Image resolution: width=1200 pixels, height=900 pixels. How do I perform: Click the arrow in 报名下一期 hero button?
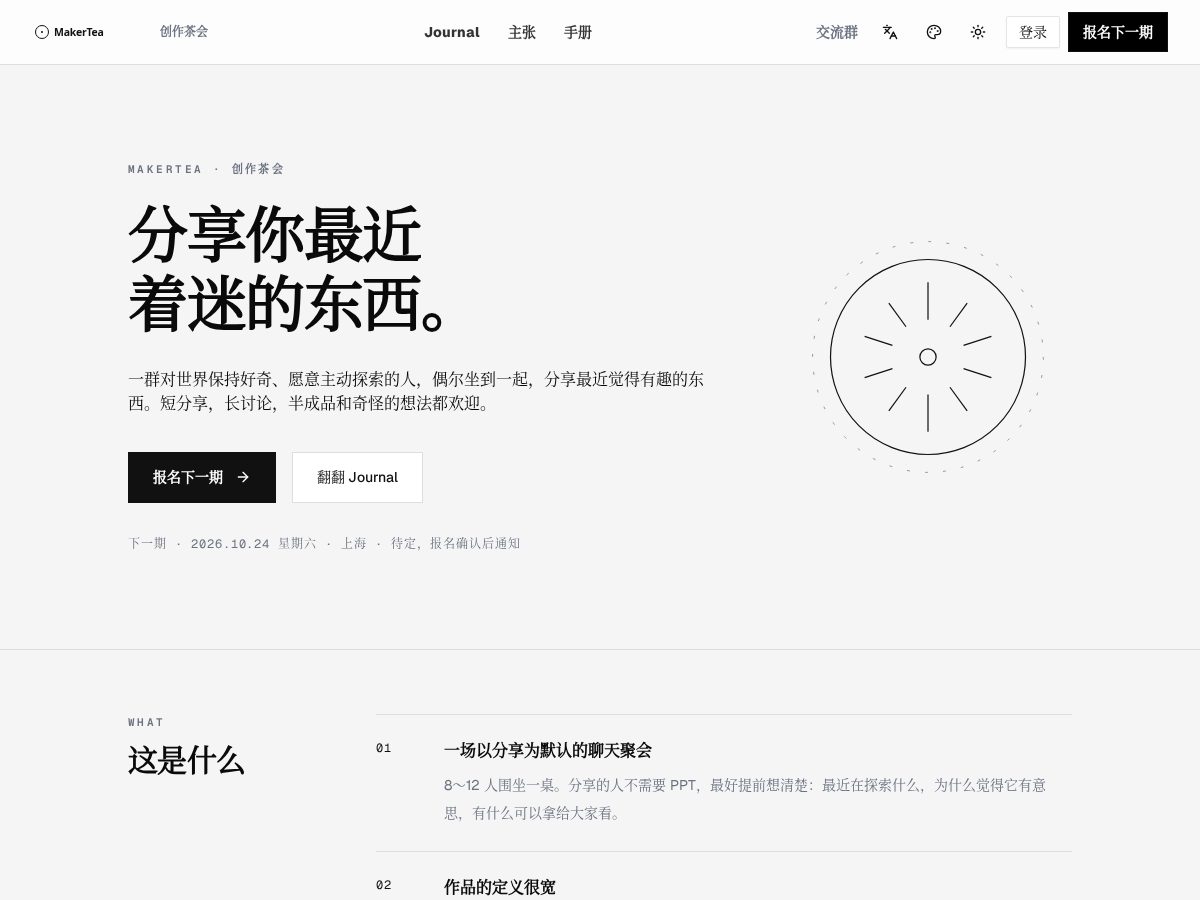pos(243,477)
